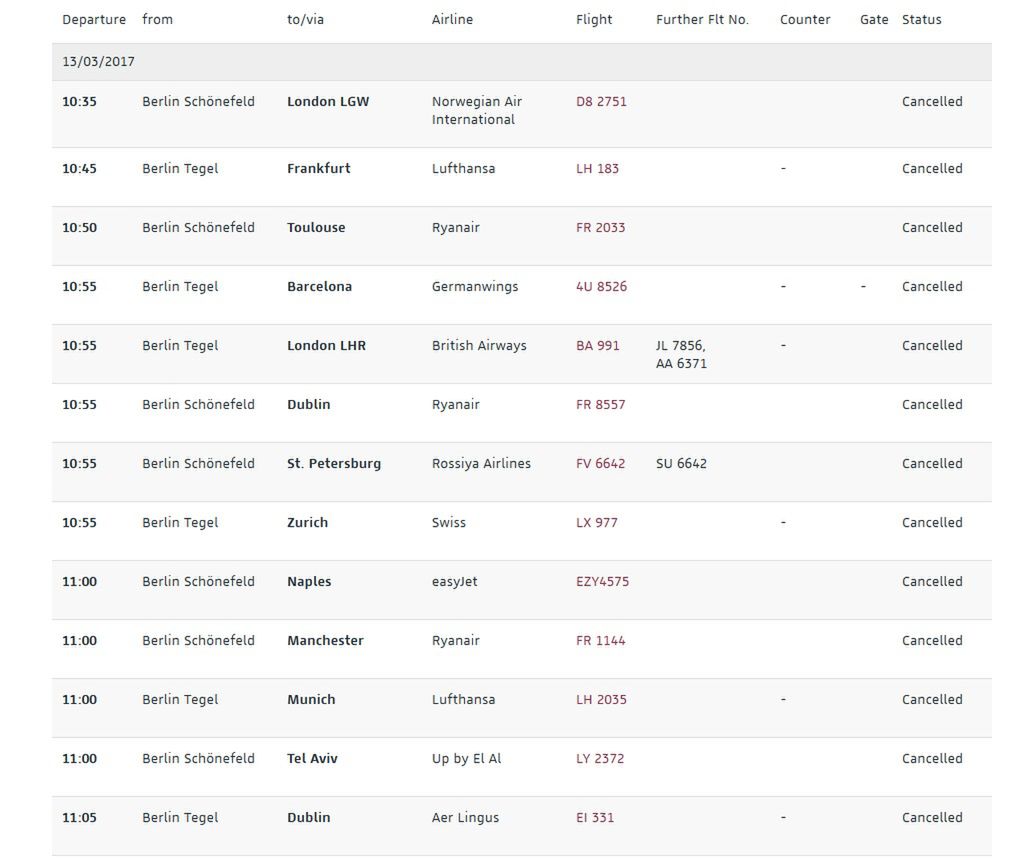Select destination Munich
Viewport: 1027px width, 862px height.
(311, 699)
